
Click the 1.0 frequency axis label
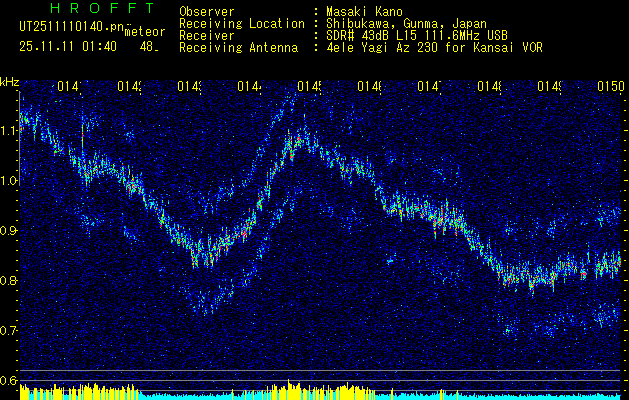9,180
